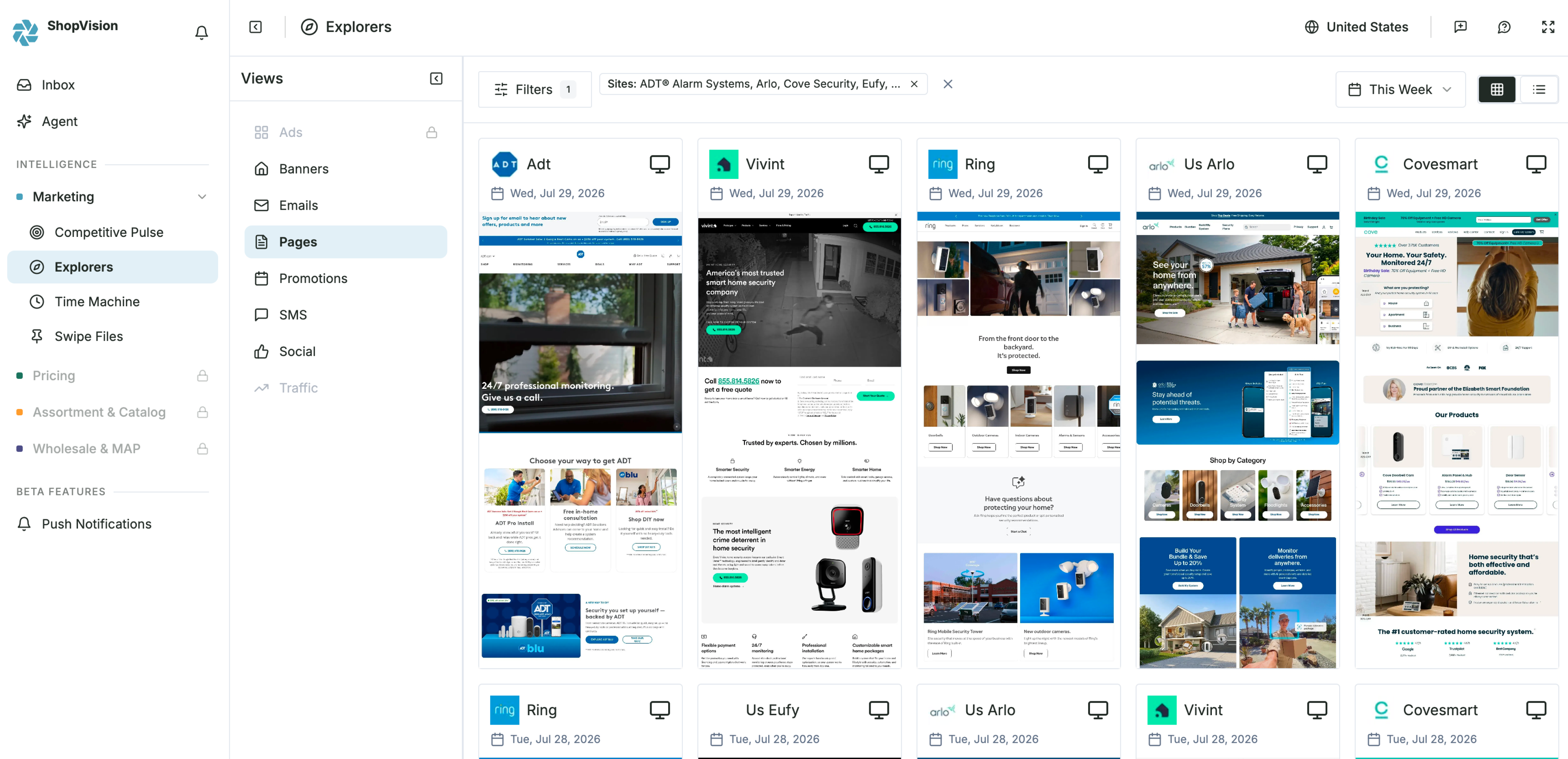Image resolution: width=1568 pixels, height=759 pixels.
Task: Click the desktop icon on Ring Jul 29 card
Action: tap(1098, 164)
